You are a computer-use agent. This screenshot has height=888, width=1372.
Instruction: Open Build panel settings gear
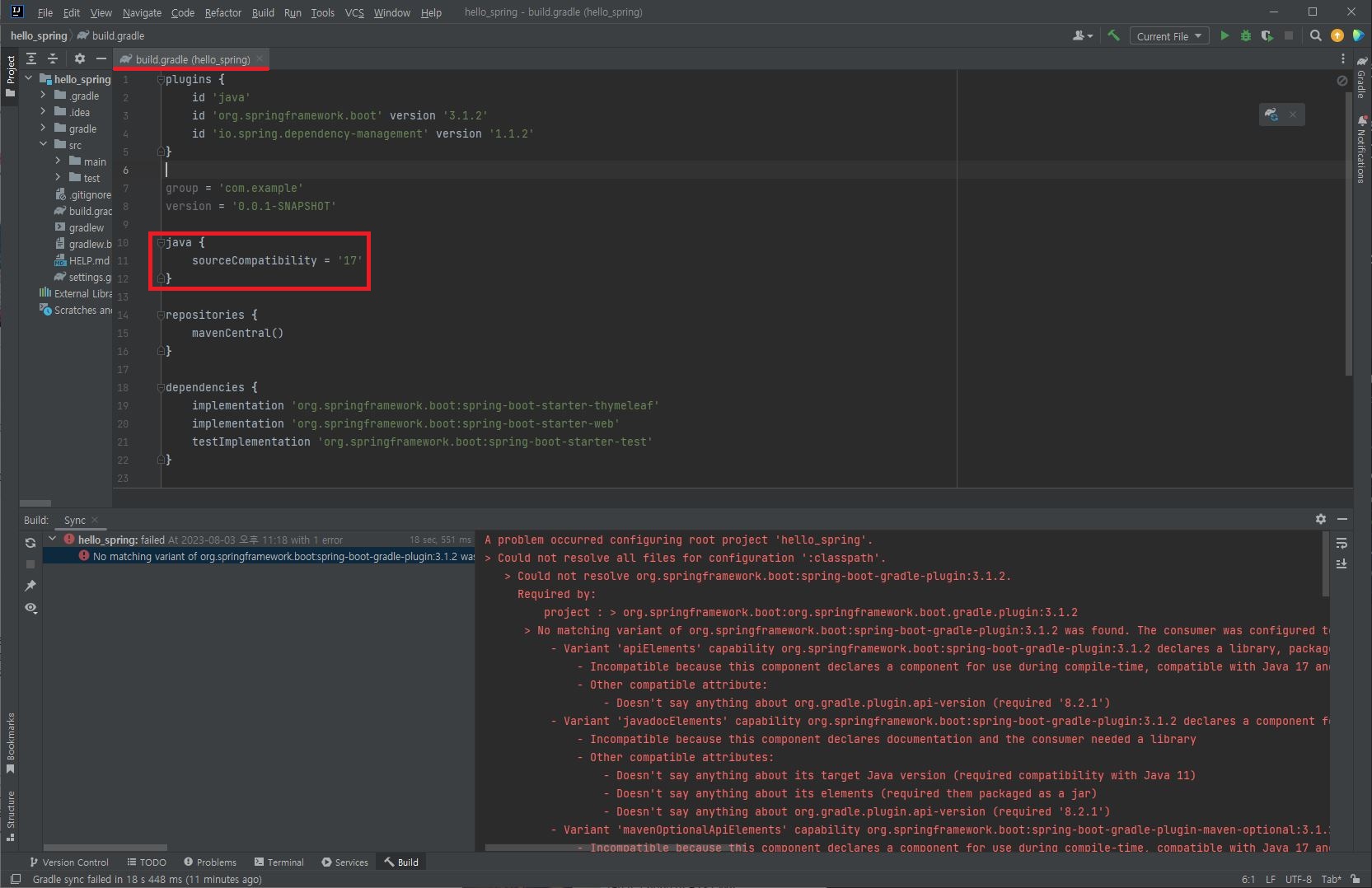(1321, 519)
